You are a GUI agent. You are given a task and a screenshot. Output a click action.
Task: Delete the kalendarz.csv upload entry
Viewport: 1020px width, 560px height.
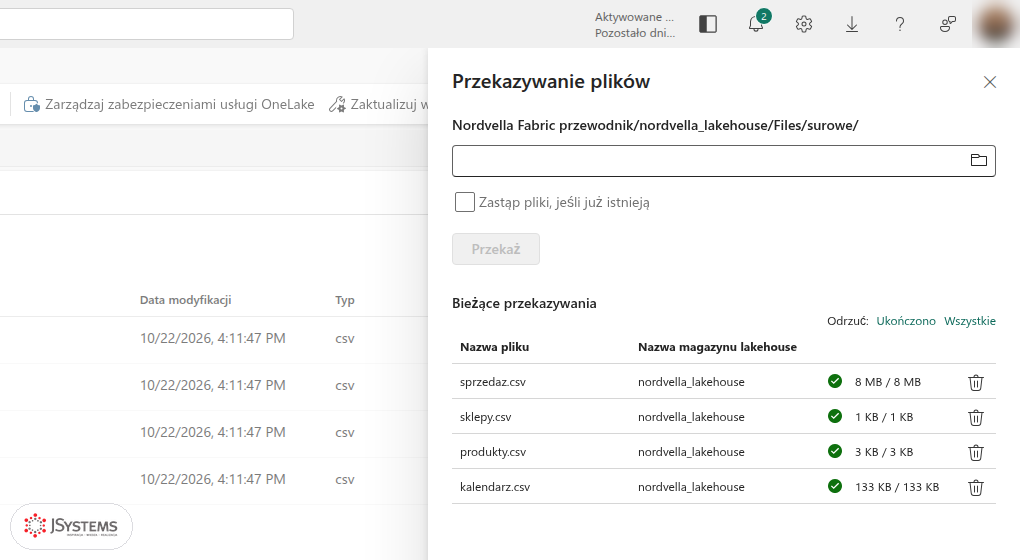coord(976,488)
